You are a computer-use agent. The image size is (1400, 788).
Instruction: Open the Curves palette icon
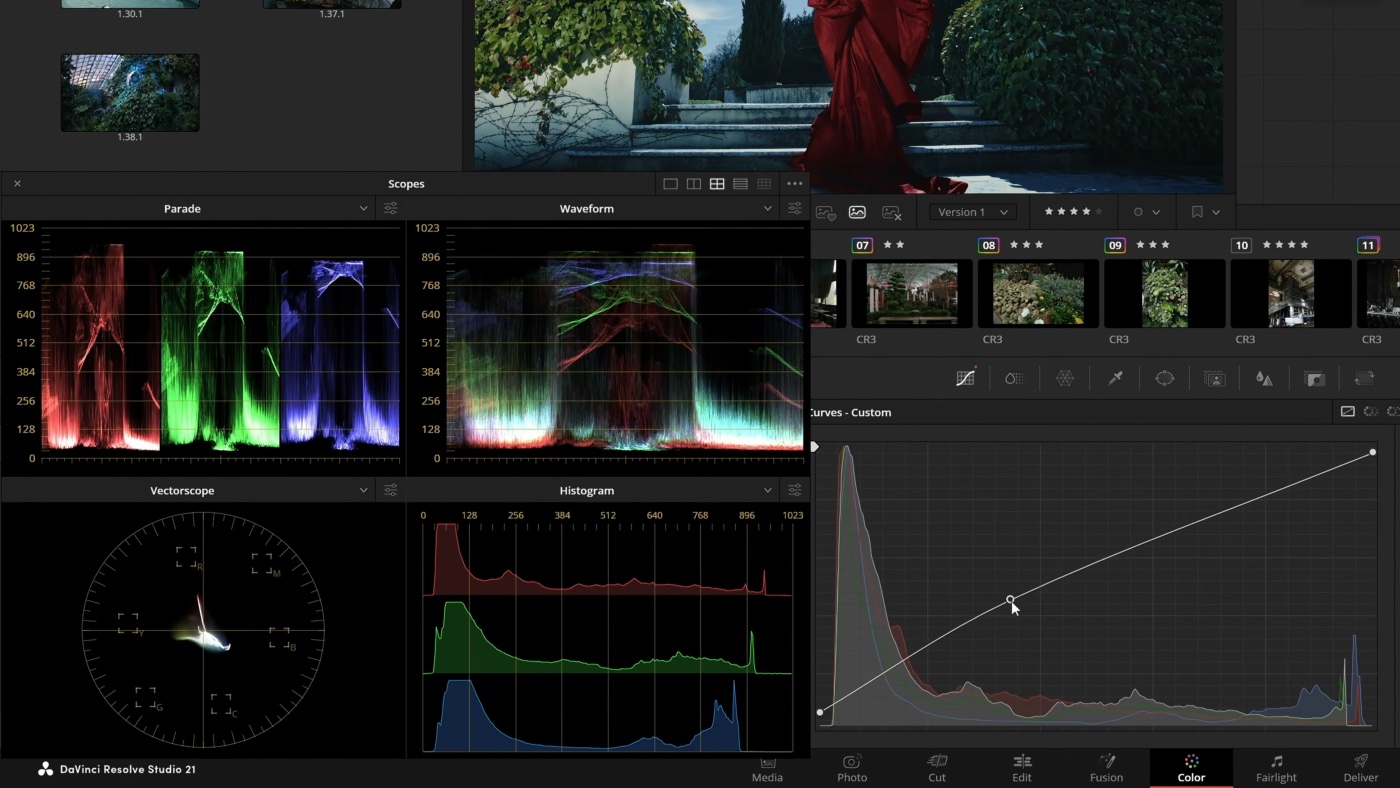point(965,379)
